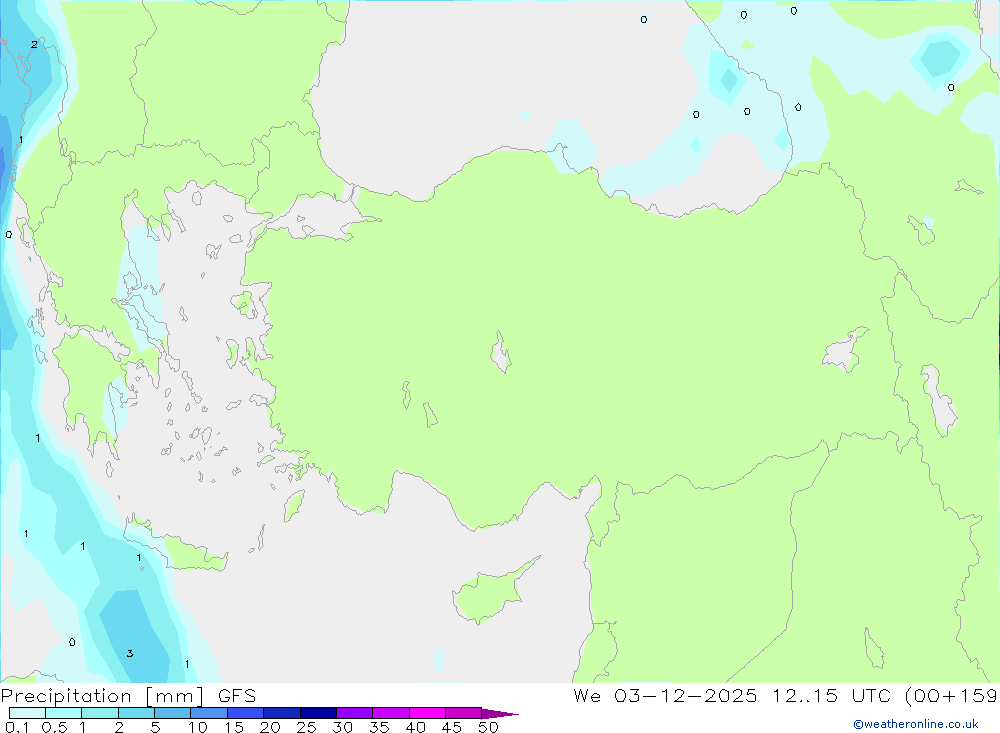
Task: Select the 2–5 mm legend color box
Action: (136, 713)
